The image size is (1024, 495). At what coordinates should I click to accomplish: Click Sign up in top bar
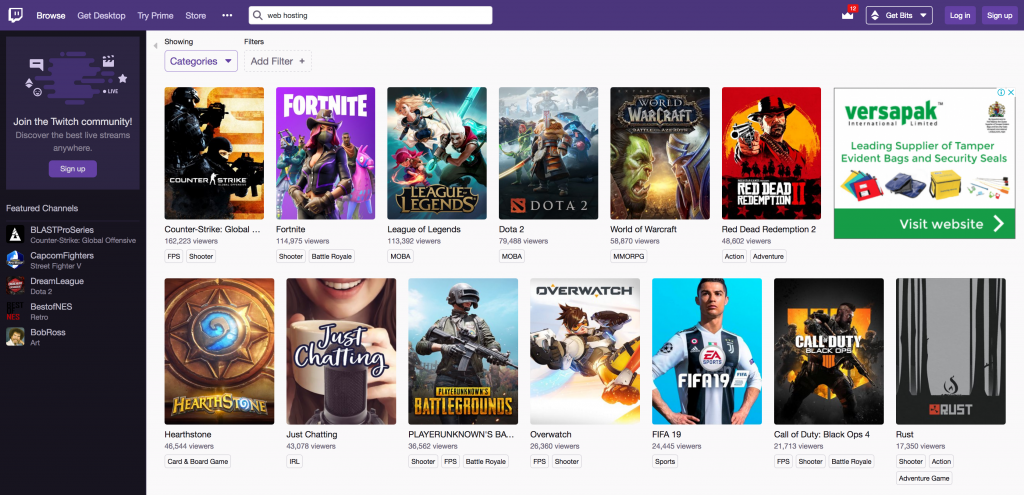999,15
